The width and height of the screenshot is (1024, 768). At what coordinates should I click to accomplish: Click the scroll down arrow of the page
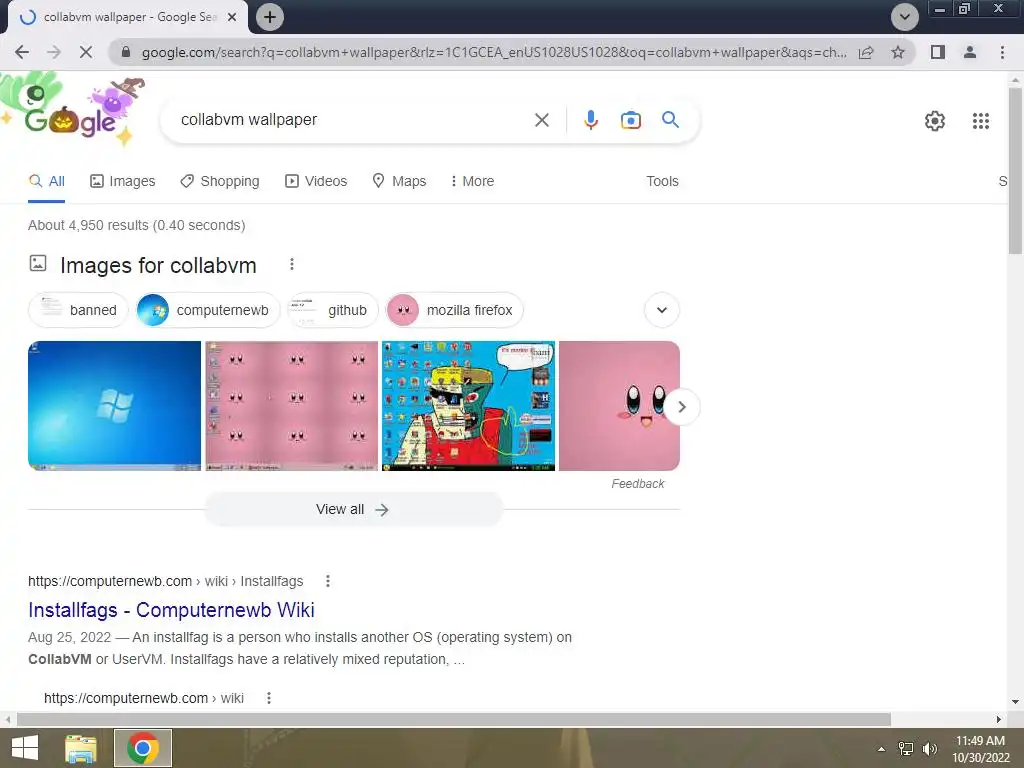1015,702
